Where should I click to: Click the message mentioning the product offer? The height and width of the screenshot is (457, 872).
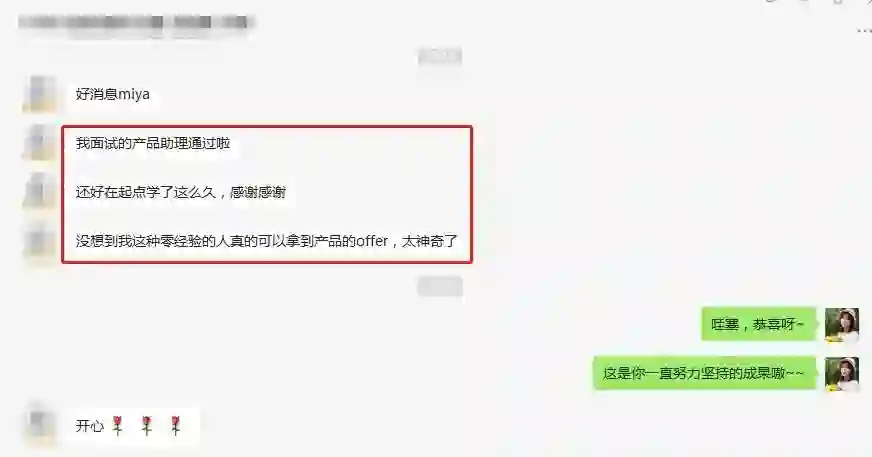tap(267, 241)
